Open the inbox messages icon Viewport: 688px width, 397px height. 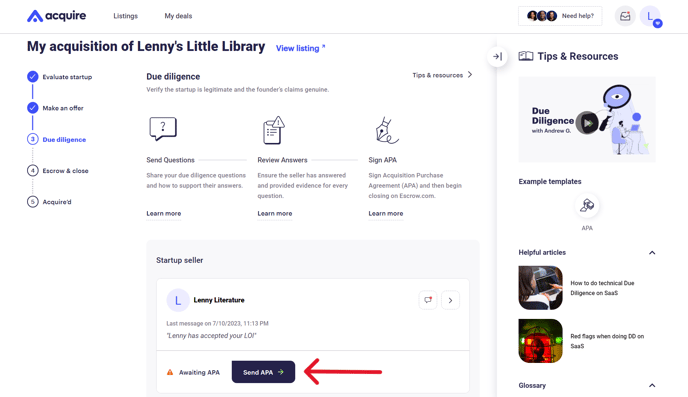(x=625, y=16)
